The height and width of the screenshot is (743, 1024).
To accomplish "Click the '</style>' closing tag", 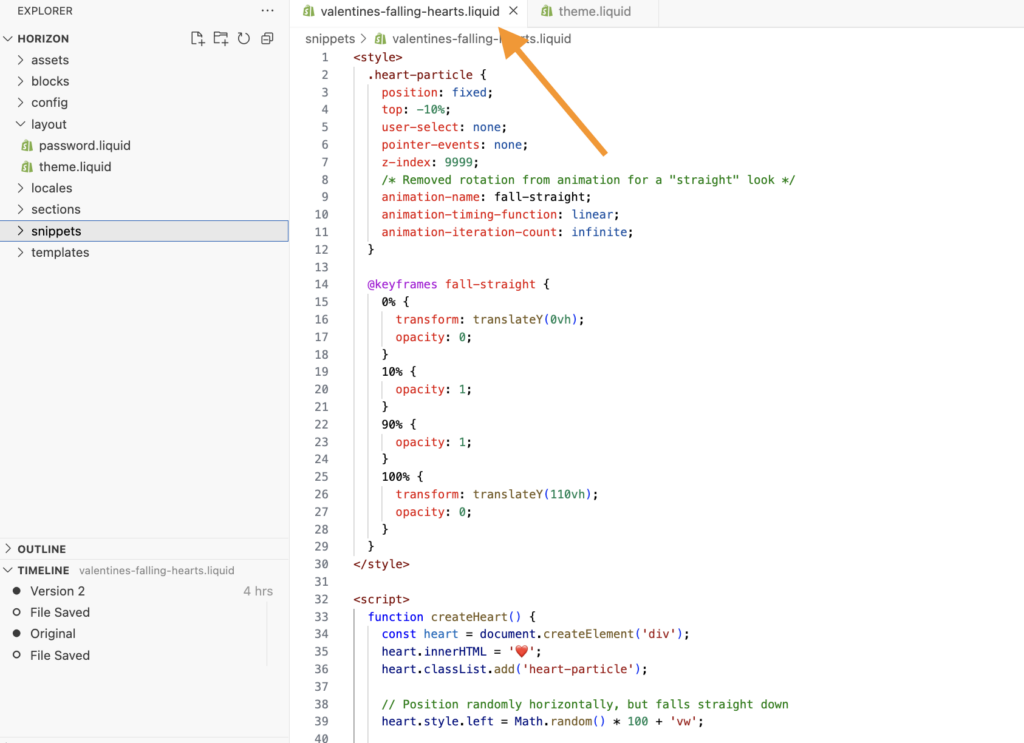I will click(x=381, y=564).
